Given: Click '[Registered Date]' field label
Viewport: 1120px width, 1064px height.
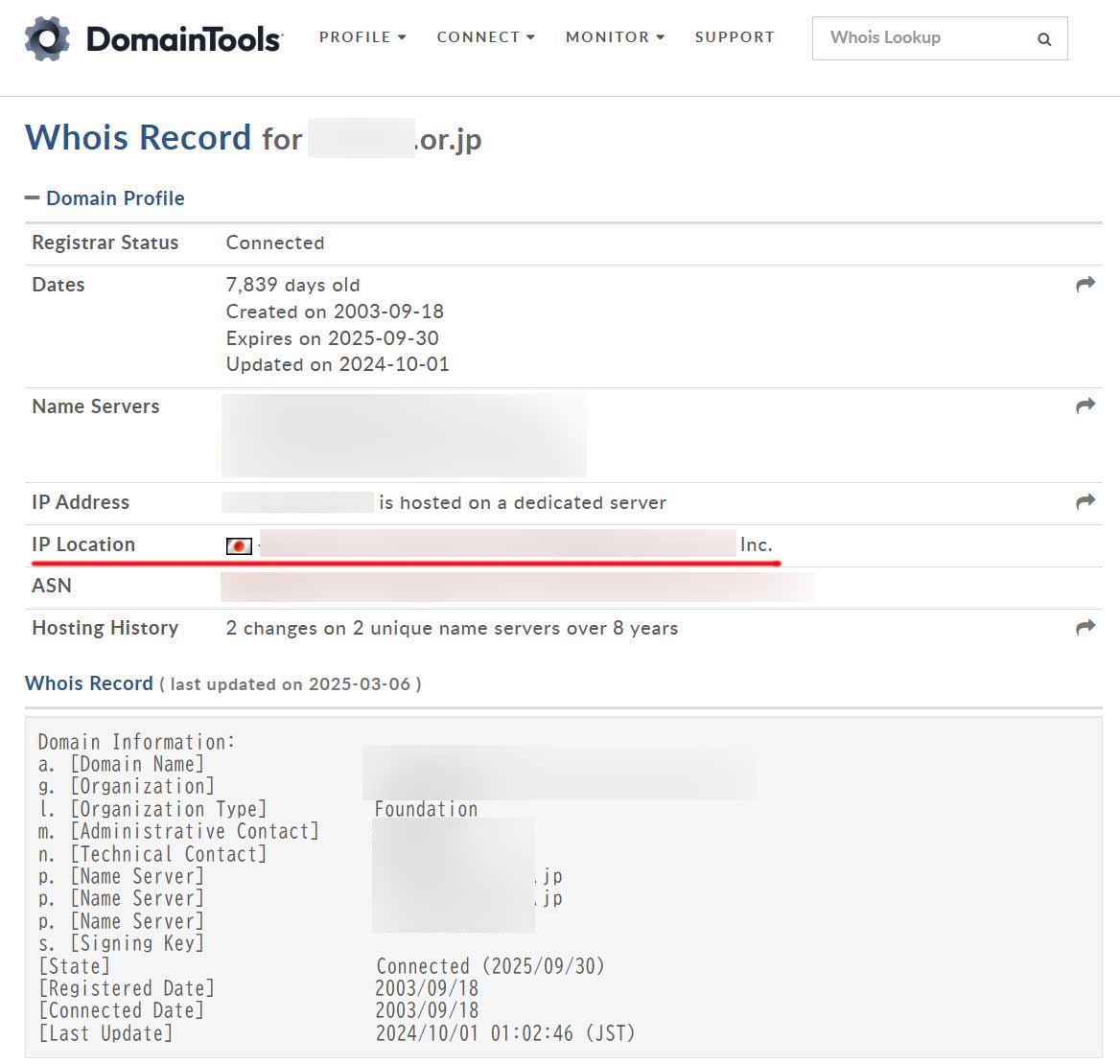Looking at the screenshot, I should [127, 988].
